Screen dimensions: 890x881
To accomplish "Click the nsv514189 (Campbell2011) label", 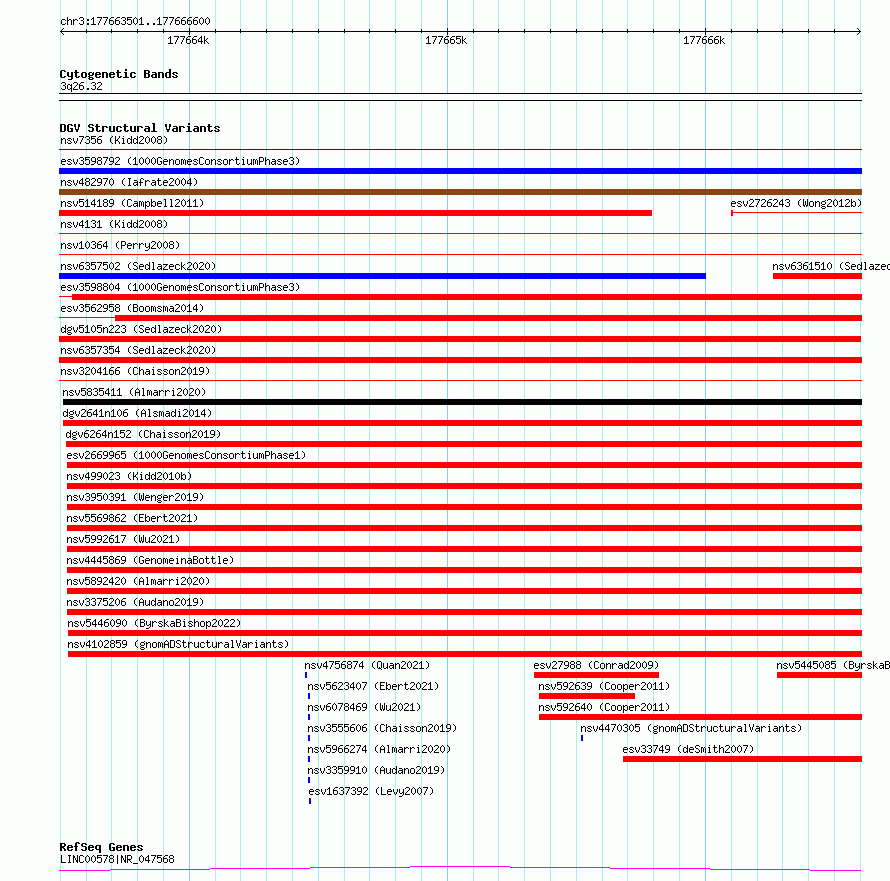I will pyautogui.click(x=132, y=203).
